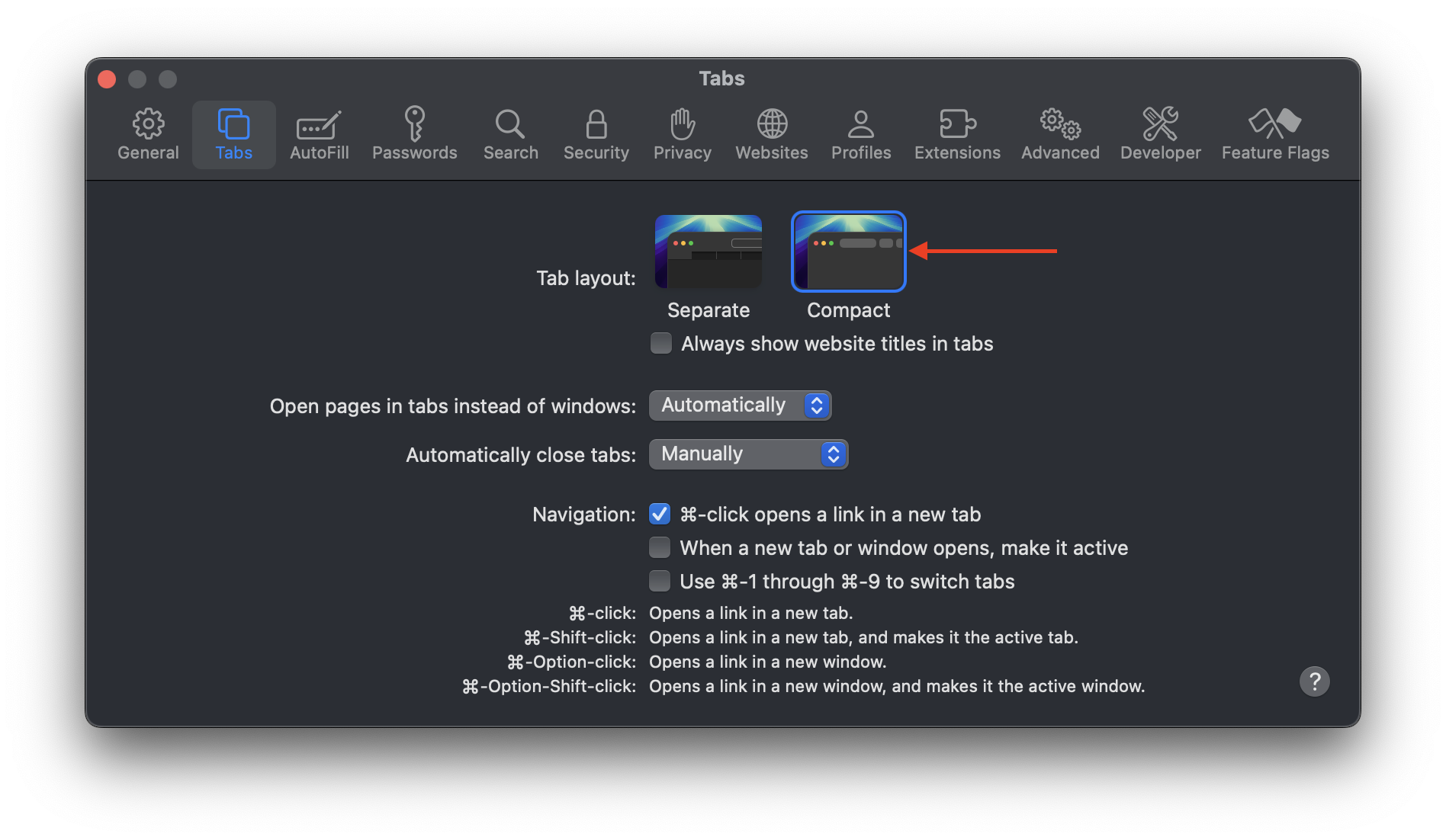Uncheck ⌘-click opens a link in new tab
1446x840 pixels.
[660, 514]
